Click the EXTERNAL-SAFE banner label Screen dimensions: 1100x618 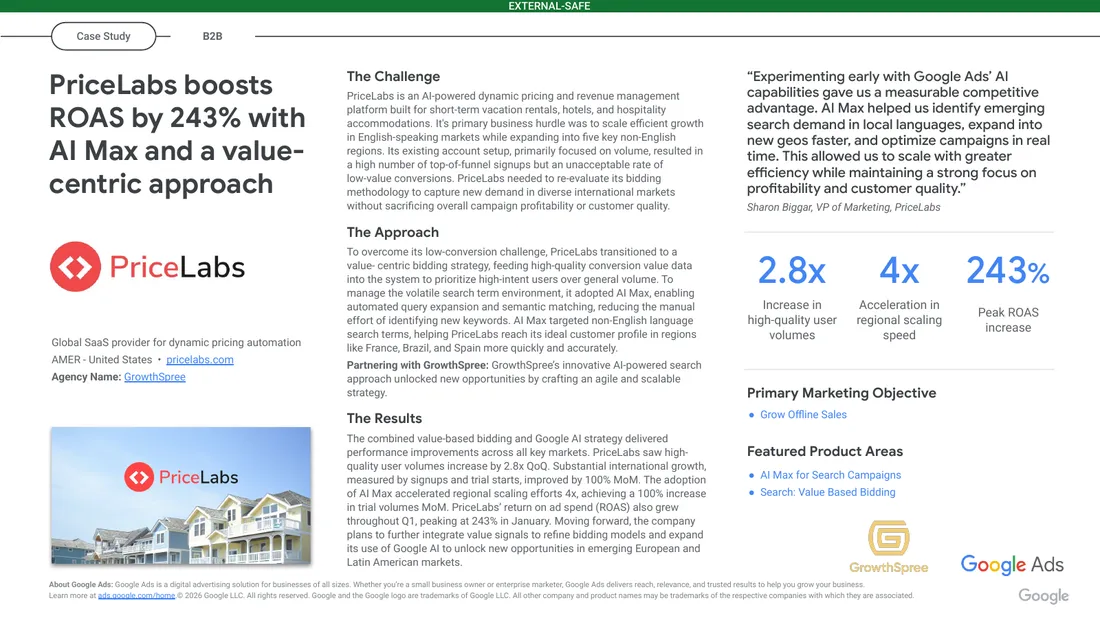pos(549,6)
